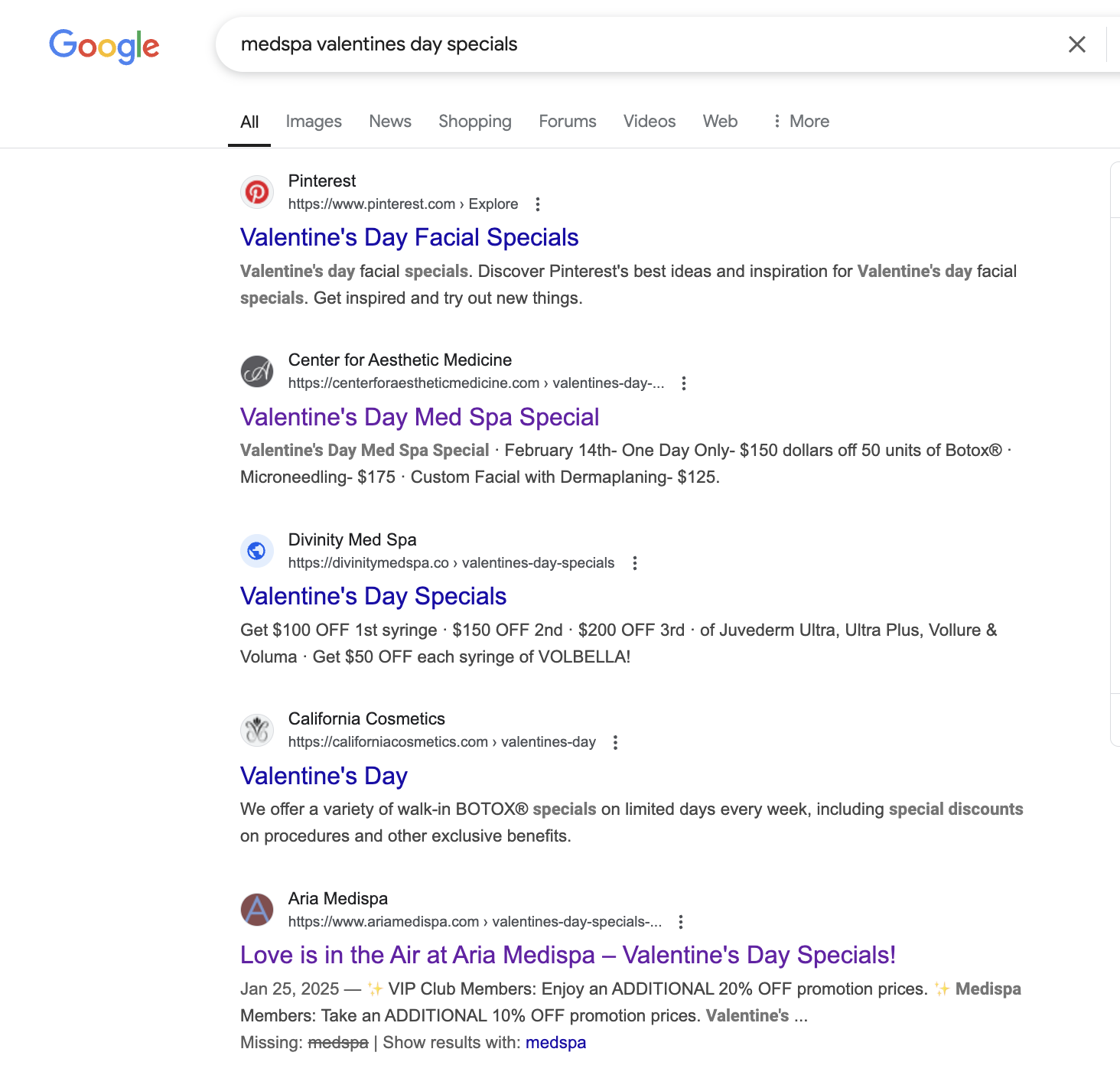Click the Aria Medispa favicon
This screenshot has height=1088, width=1120.
[x=257, y=910]
